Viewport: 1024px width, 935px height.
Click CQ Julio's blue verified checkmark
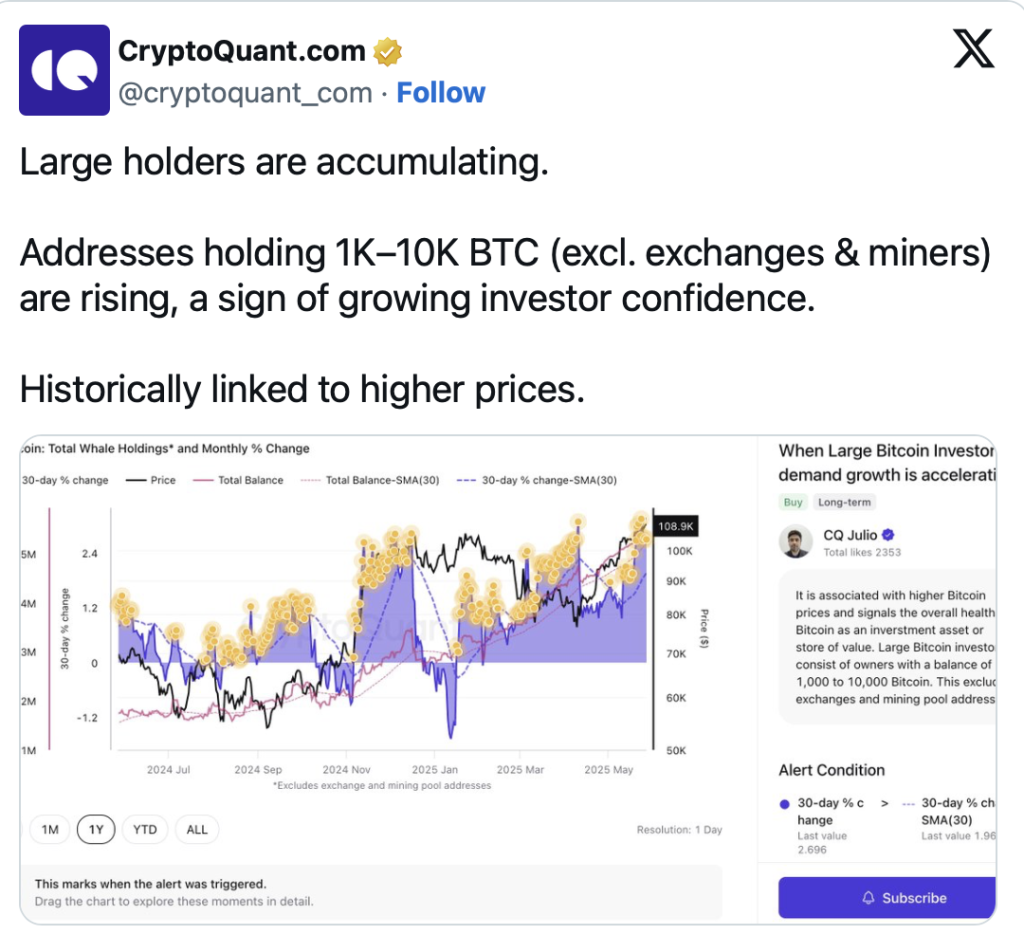pyautogui.click(x=888, y=535)
